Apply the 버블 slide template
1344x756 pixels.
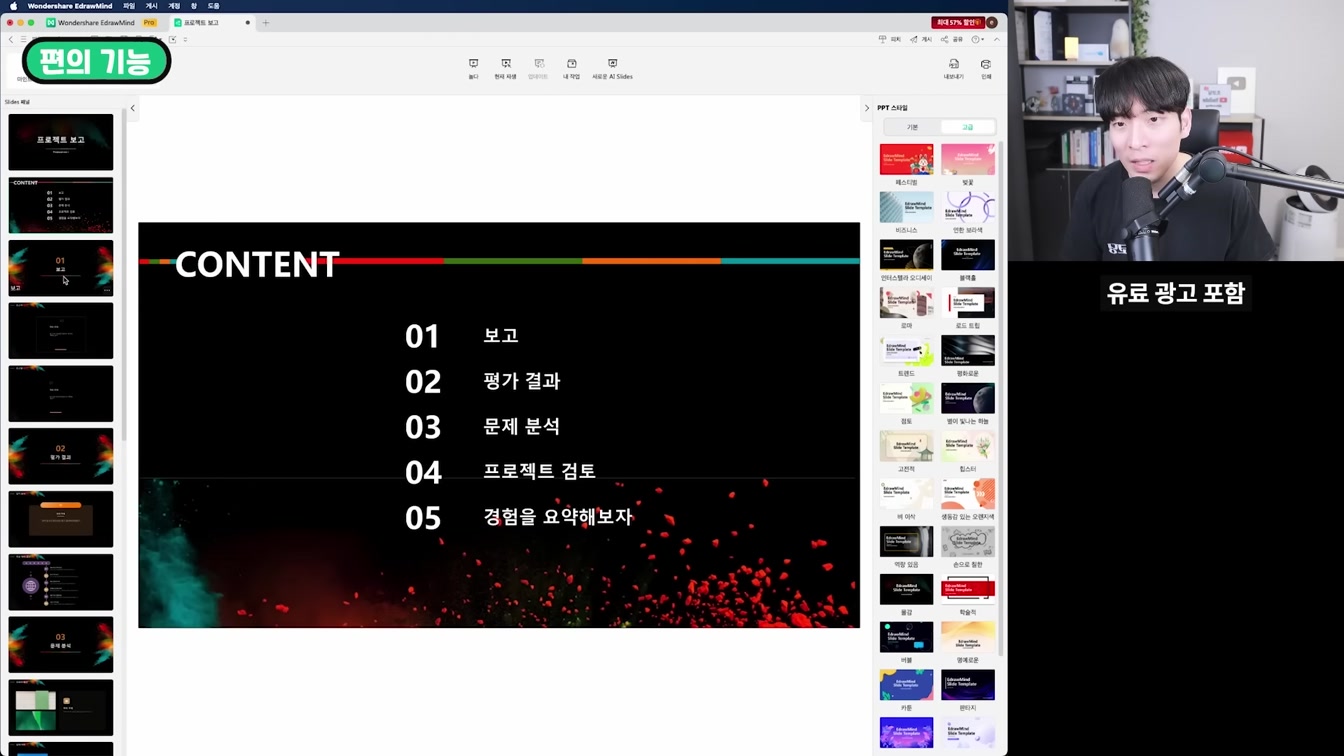point(906,637)
